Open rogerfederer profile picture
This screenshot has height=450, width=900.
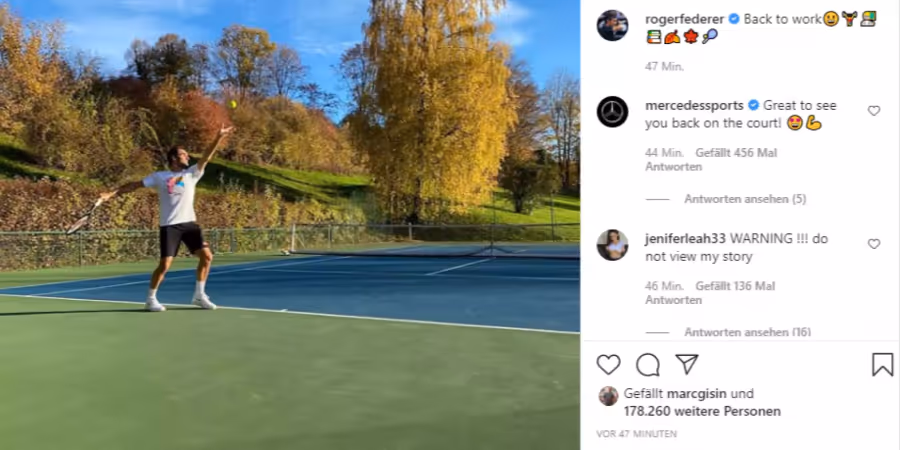612,25
